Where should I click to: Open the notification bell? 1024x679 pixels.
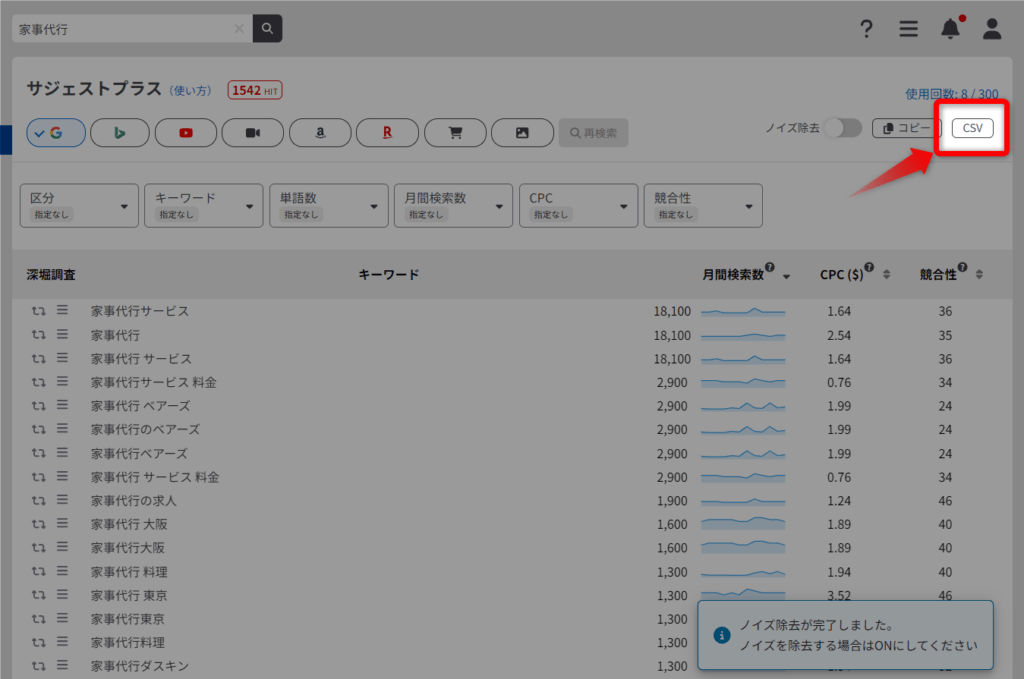pos(951,29)
